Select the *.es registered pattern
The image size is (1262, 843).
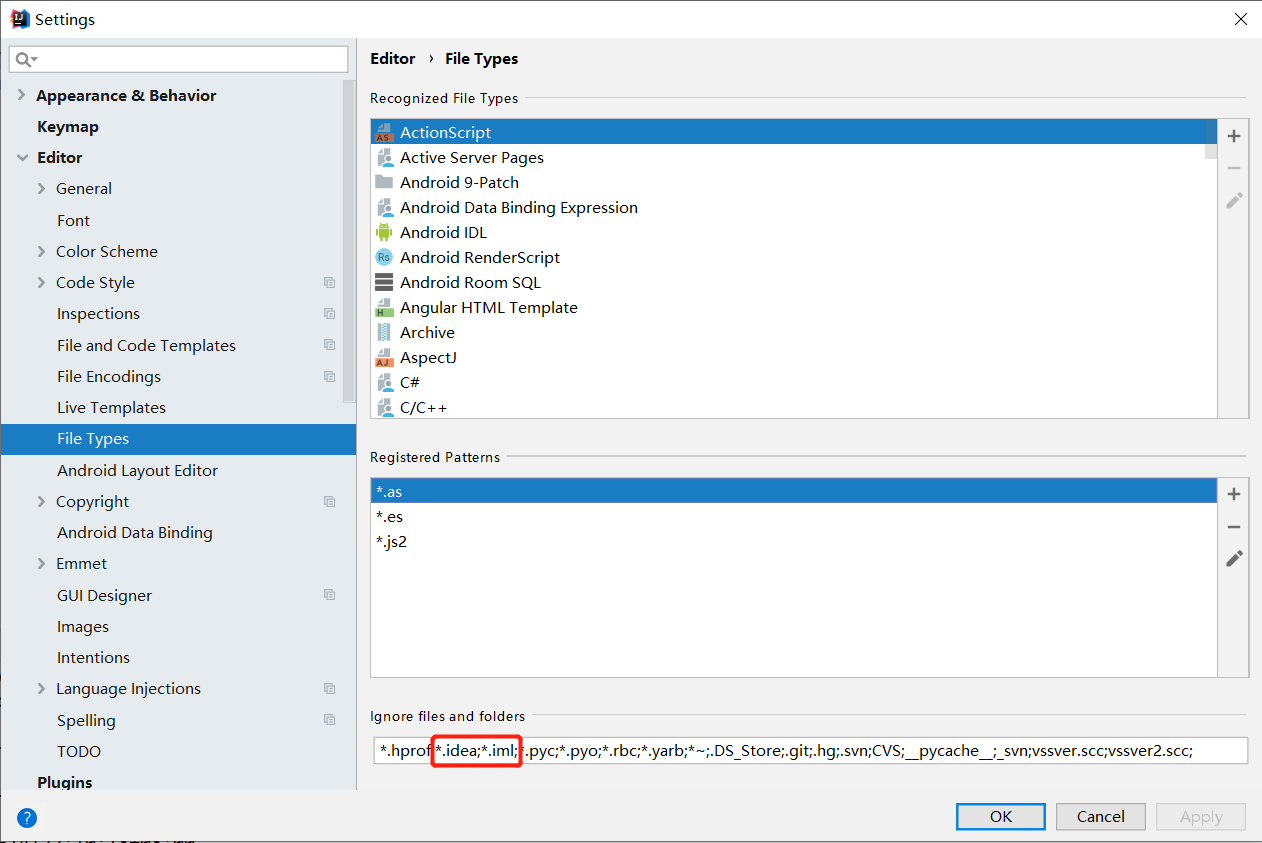tap(794, 516)
